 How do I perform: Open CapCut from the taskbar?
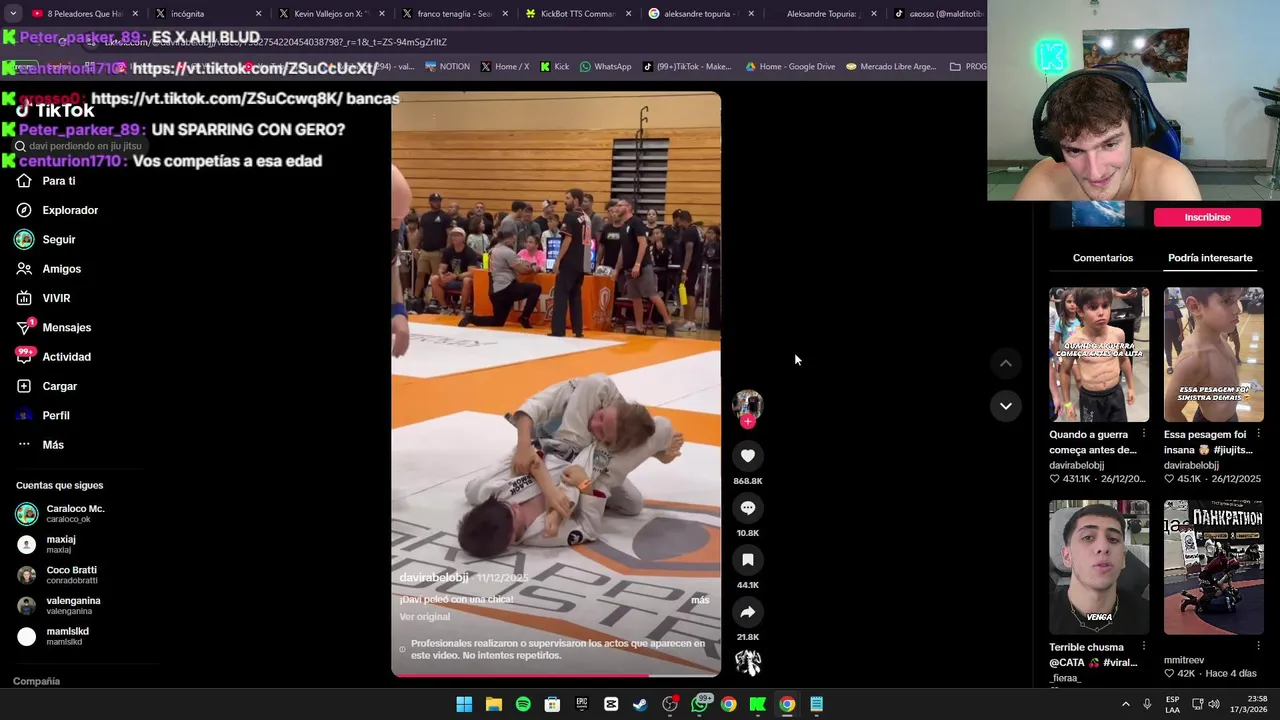pos(611,704)
